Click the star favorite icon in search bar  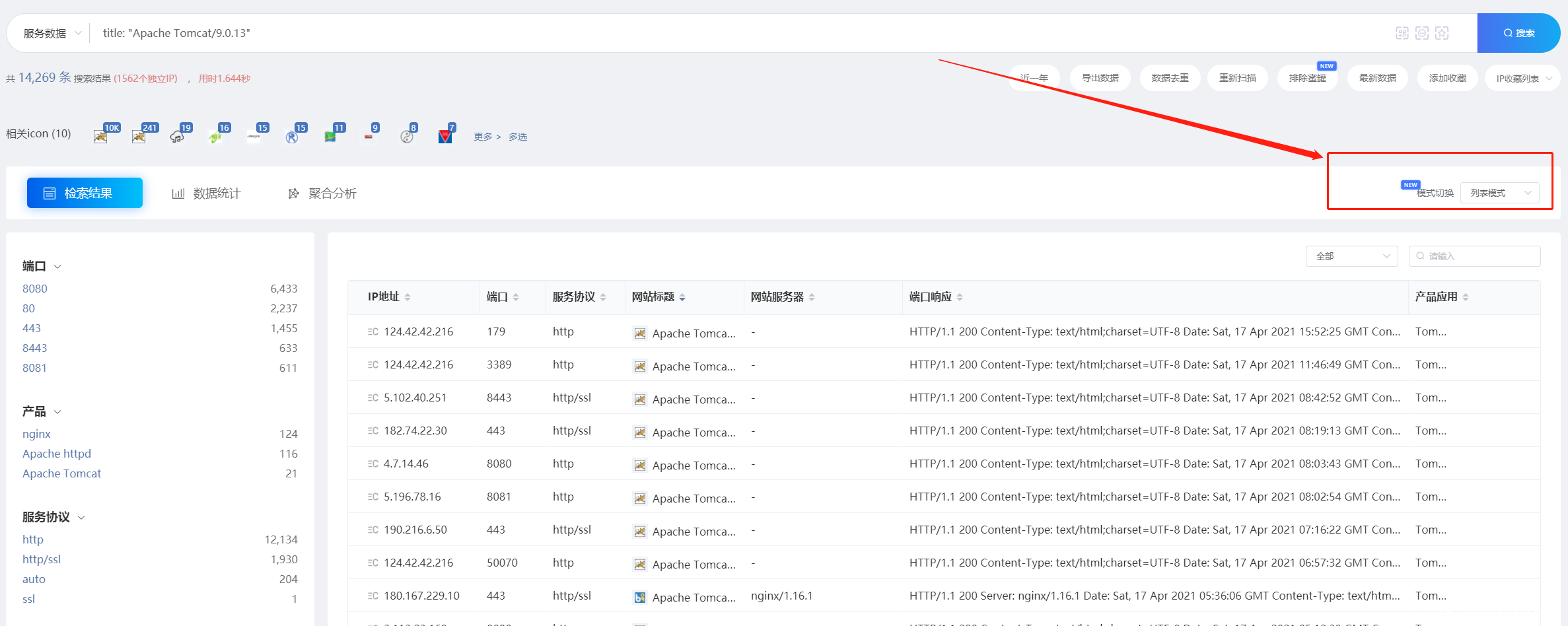pyautogui.click(x=1442, y=33)
